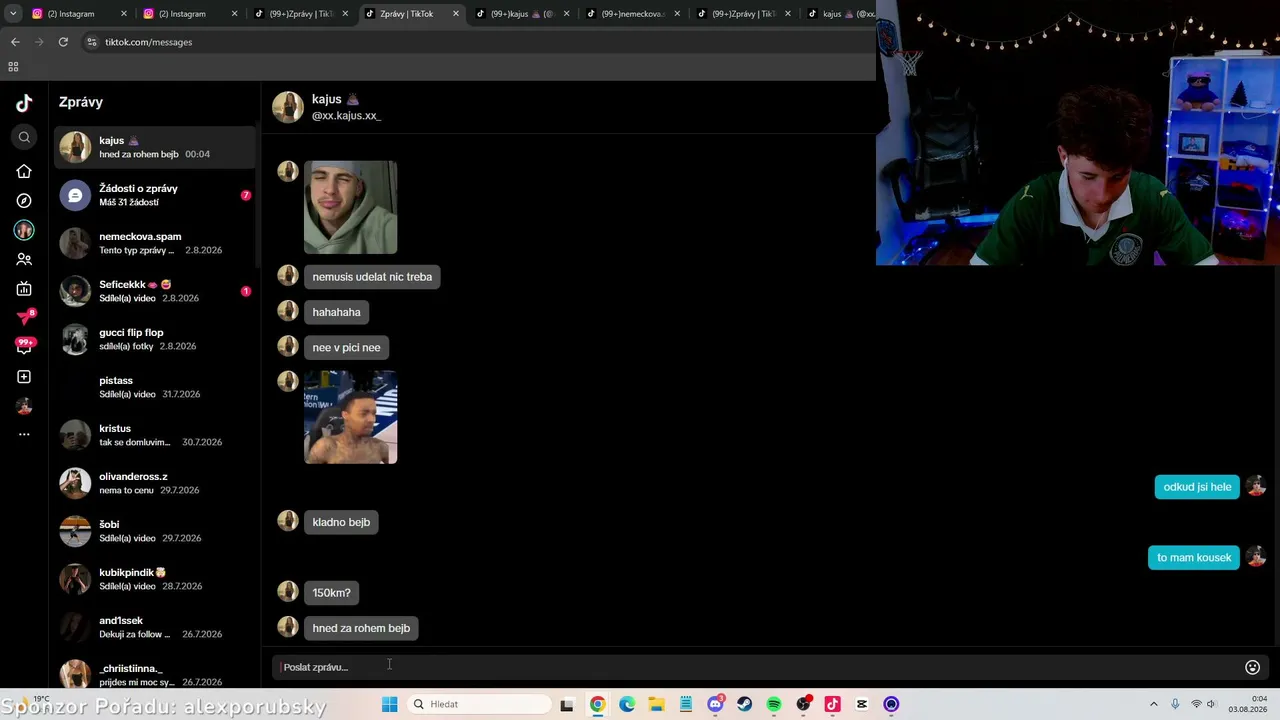This screenshot has width=1280, height=720.
Task: Open the TikTok app from the taskbar
Action: click(x=832, y=704)
